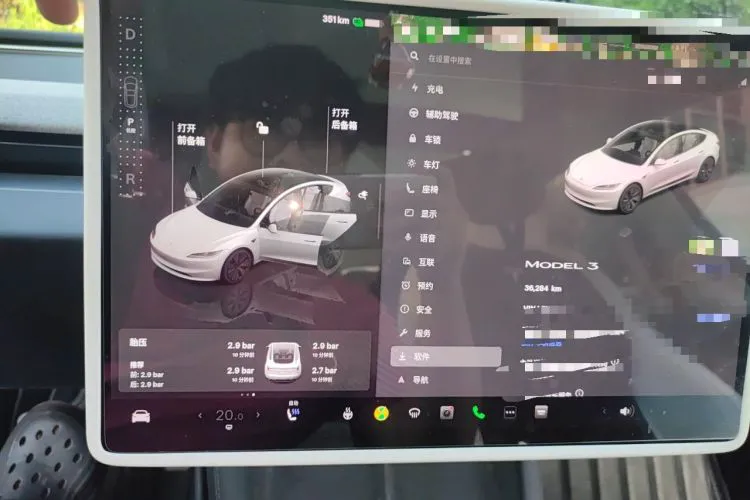
Task: Click the speaker volume icon
Action: pyautogui.click(x=627, y=411)
